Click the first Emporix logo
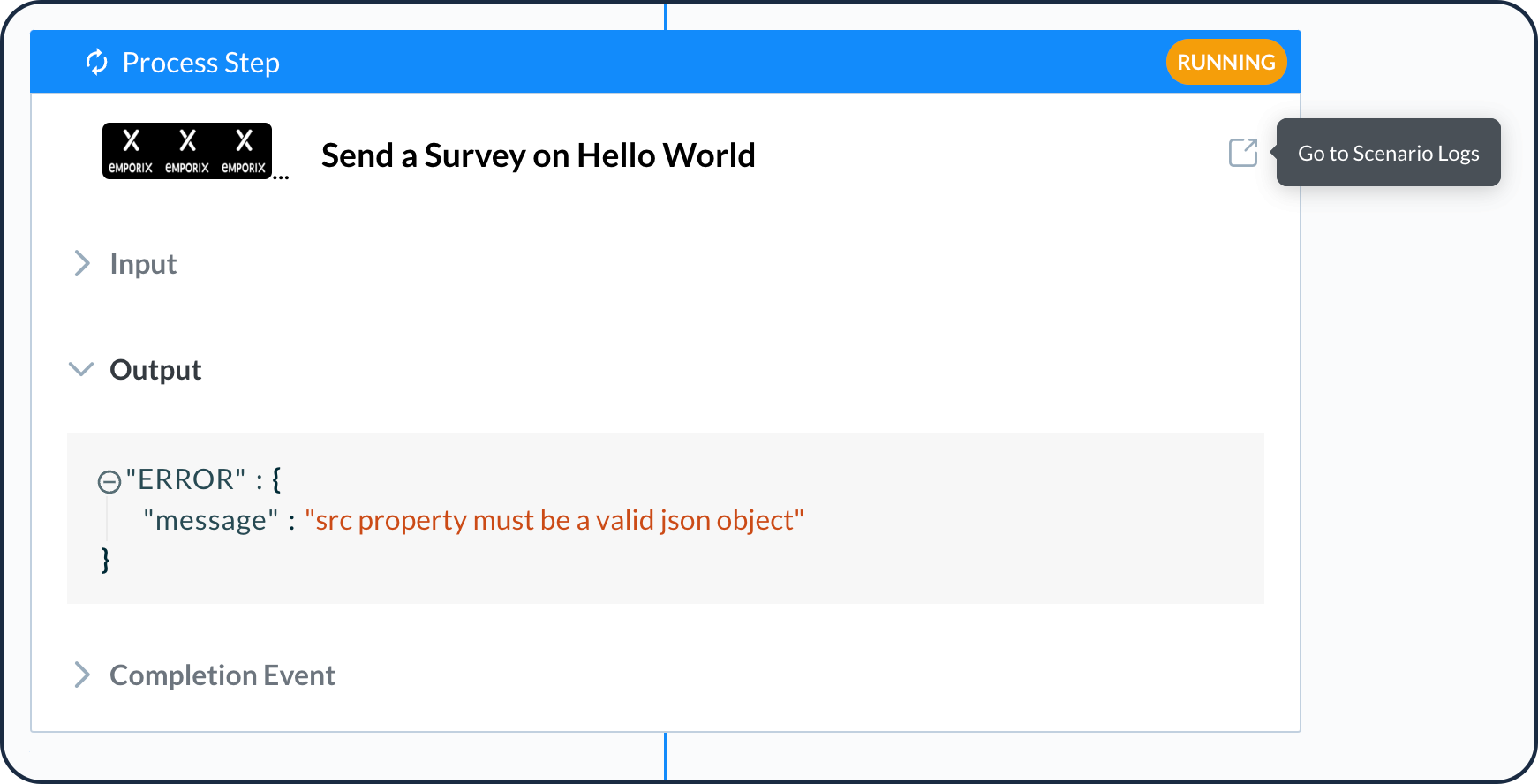Image resolution: width=1538 pixels, height=784 pixels. click(x=131, y=151)
